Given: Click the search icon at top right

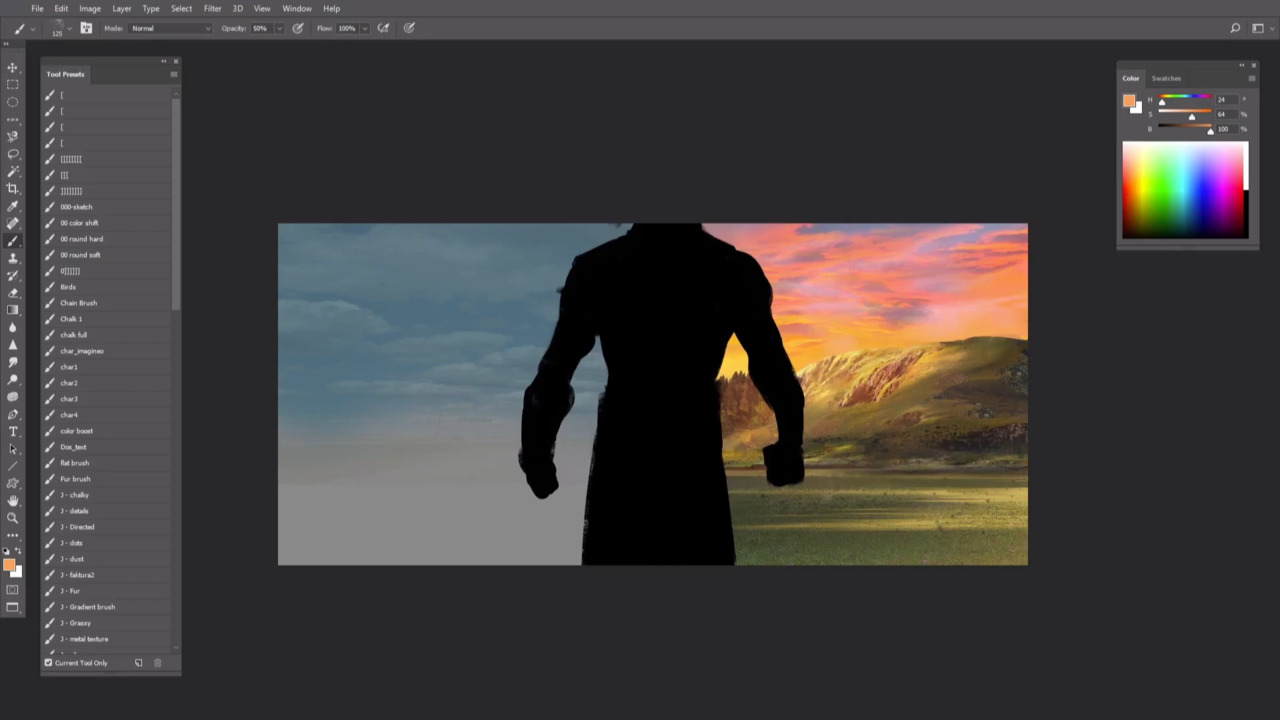Looking at the screenshot, I should tap(1235, 28).
